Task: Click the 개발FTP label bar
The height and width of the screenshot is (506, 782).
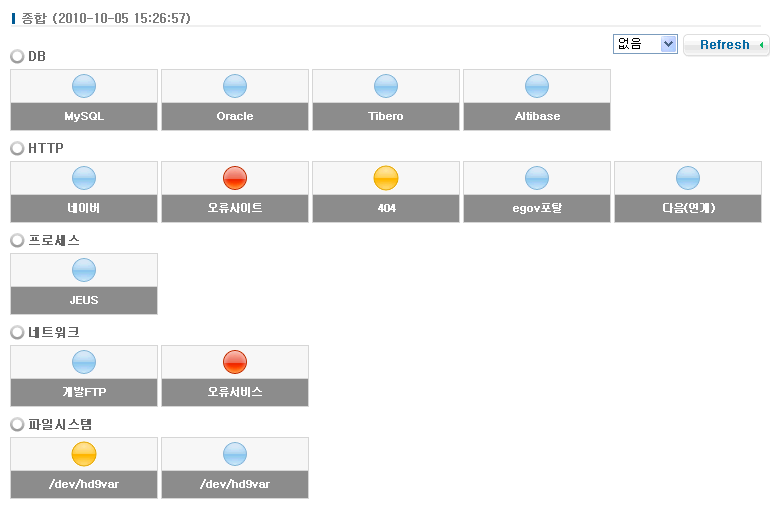Action: [x=84, y=392]
